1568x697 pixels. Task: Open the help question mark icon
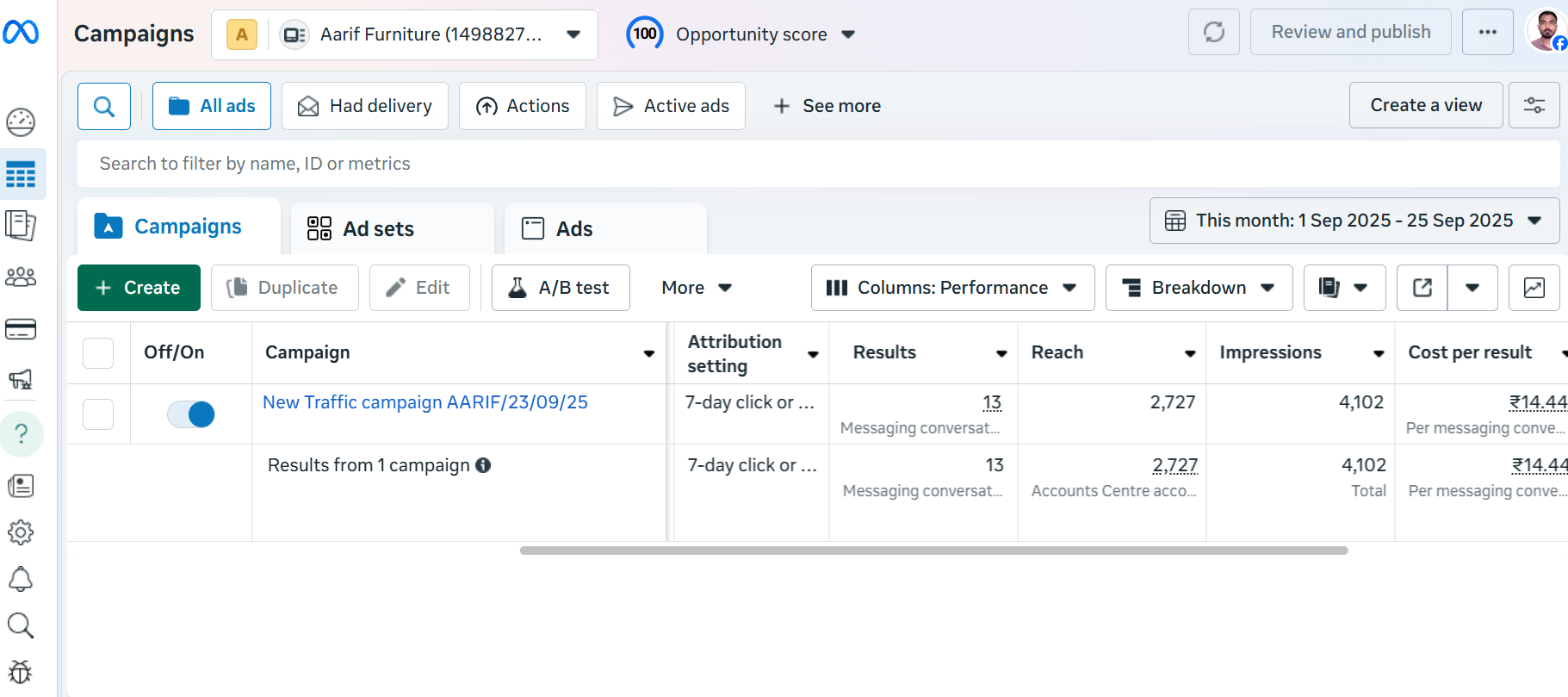pos(22,433)
